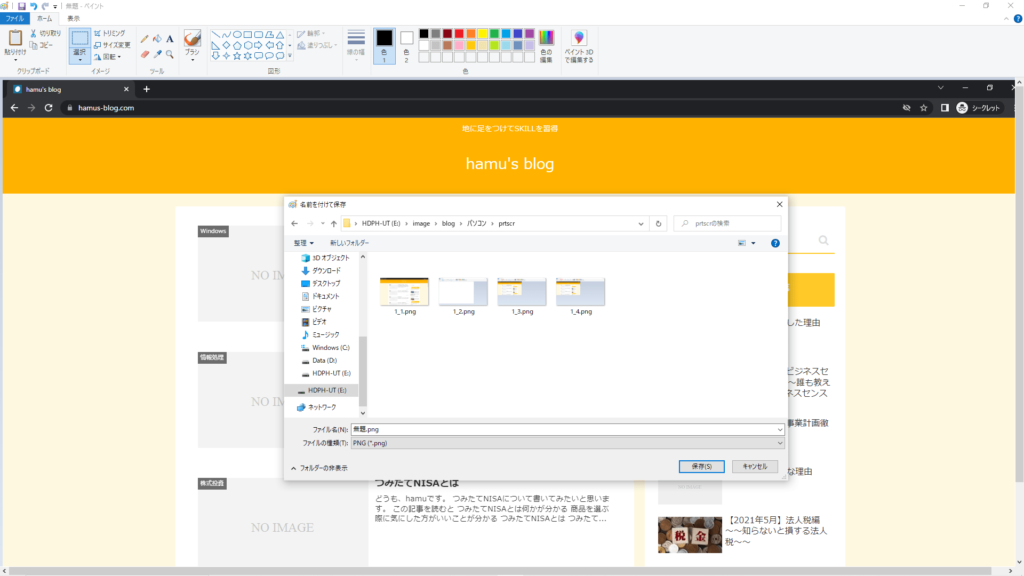The width and height of the screenshot is (1024, 576).
Task: Click Edit with Paint 3D button
Action: click(579, 46)
